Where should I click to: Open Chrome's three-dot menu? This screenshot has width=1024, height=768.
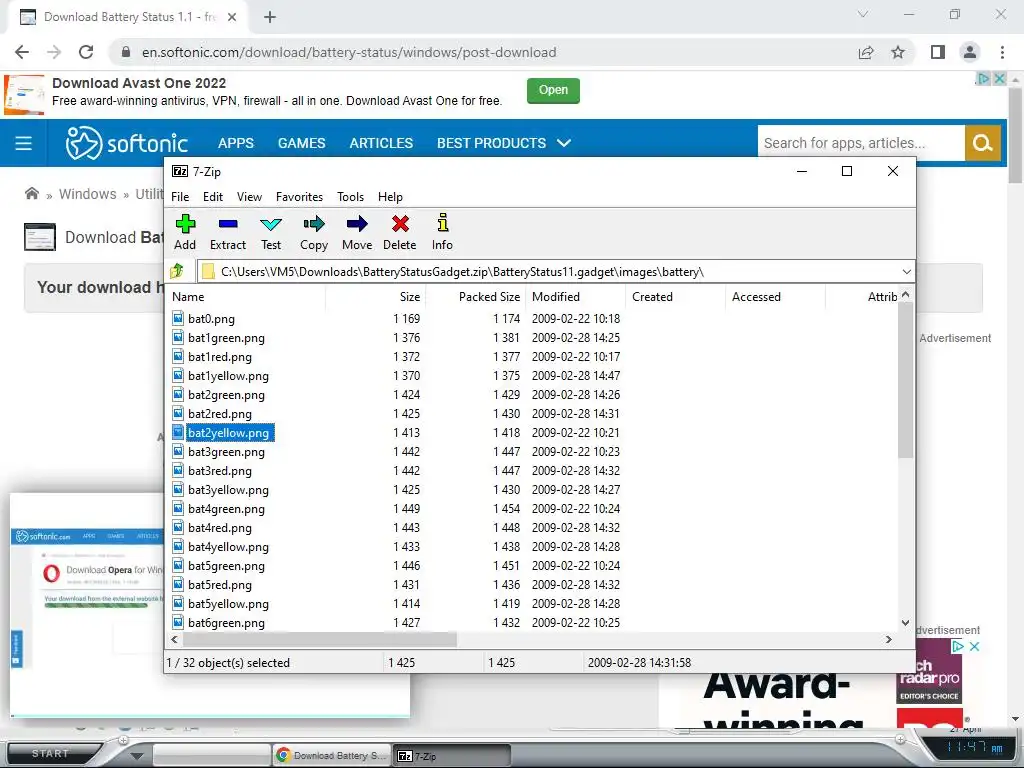point(1002,52)
